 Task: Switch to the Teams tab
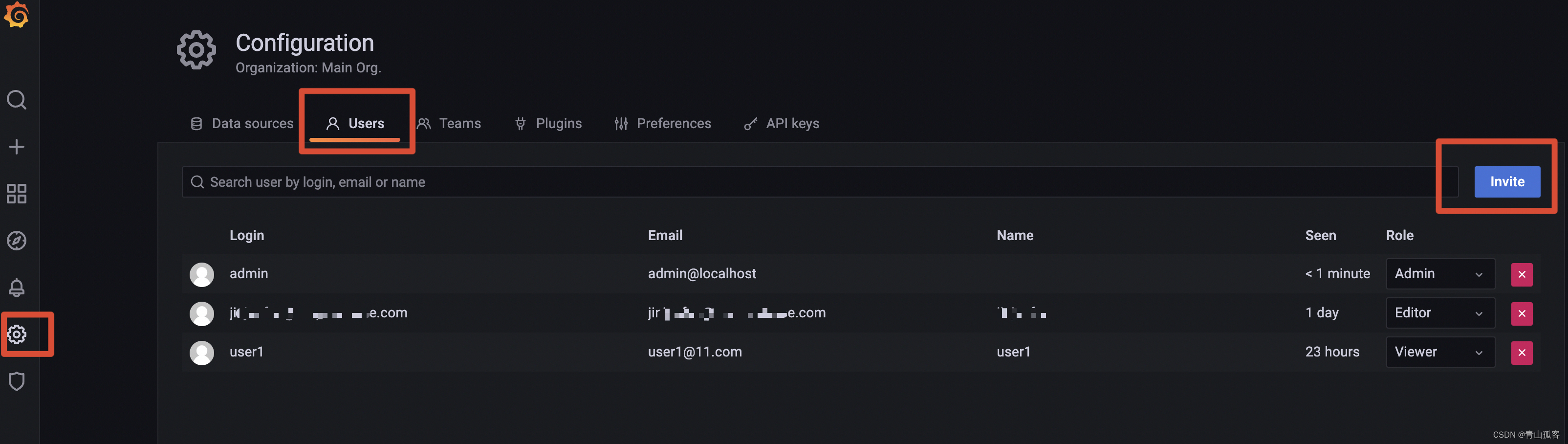pyautogui.click(x=449, y=124)
